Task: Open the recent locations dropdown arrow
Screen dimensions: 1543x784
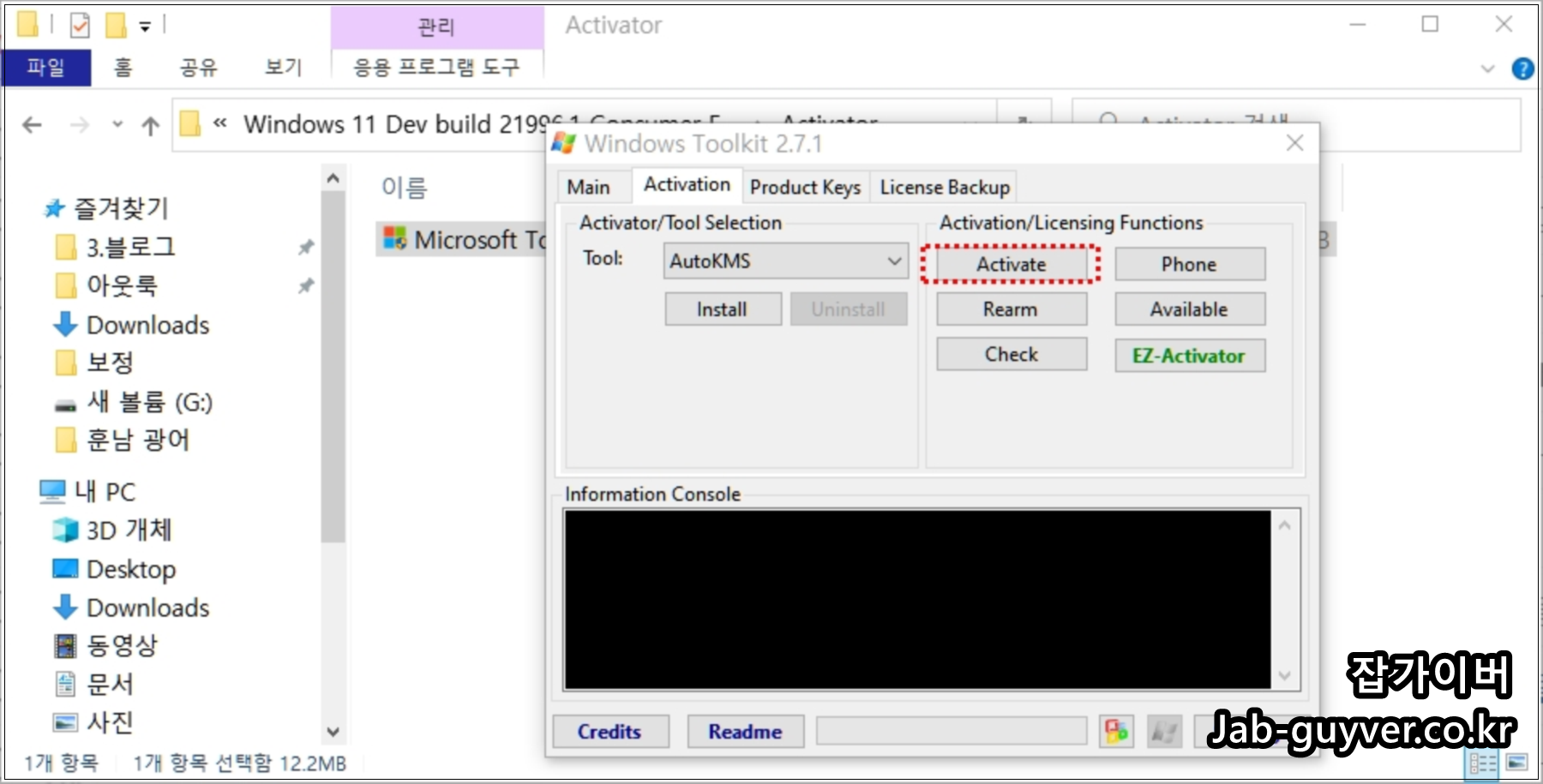Action: click(117, 125)
